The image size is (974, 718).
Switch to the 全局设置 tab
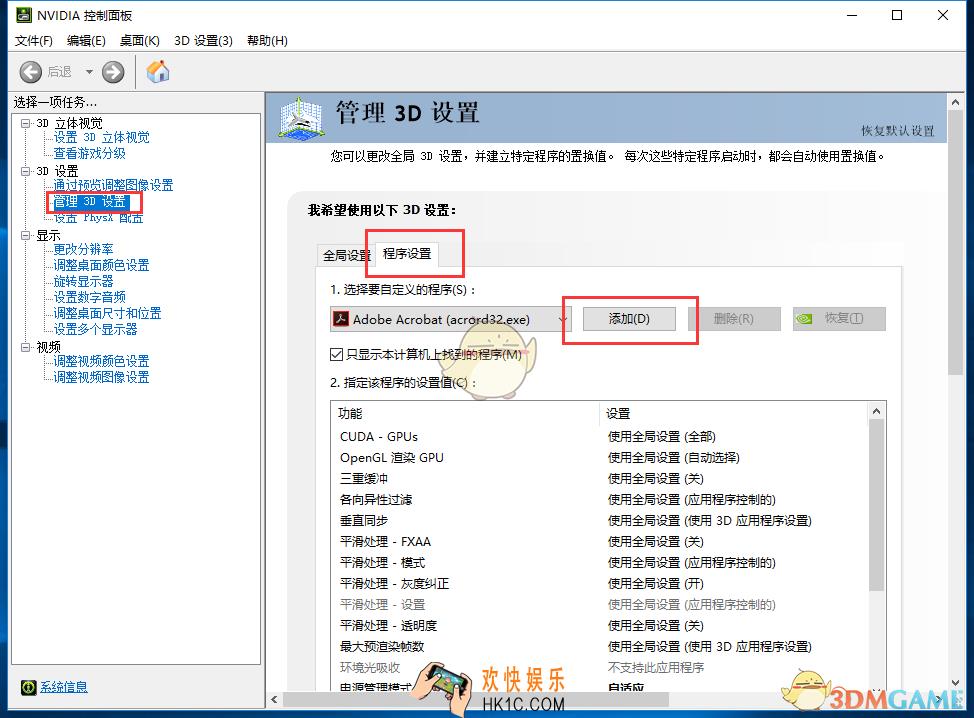(x=346, y=255)
